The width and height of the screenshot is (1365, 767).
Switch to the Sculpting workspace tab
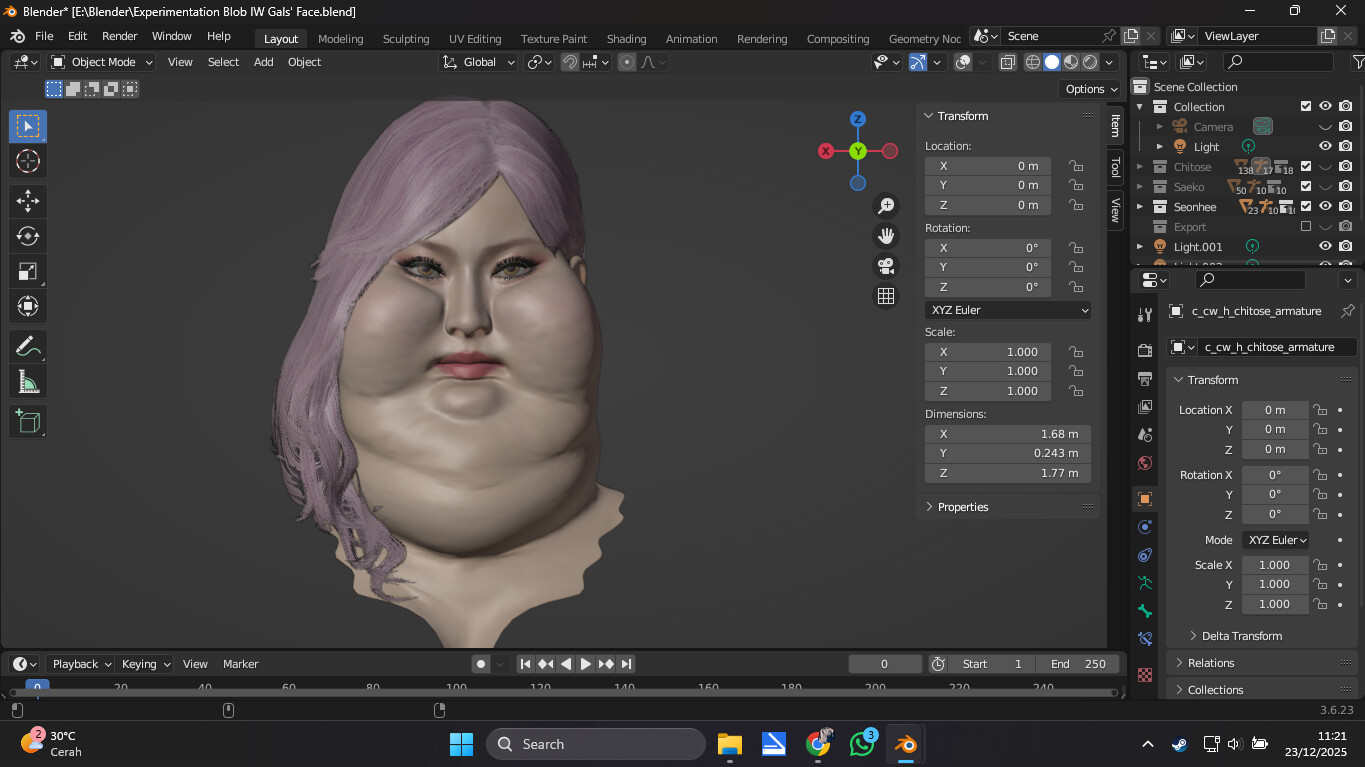405,39
